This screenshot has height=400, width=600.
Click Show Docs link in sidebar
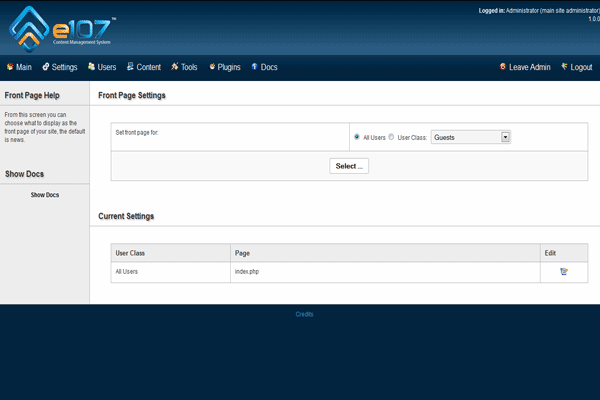[45, 194]
